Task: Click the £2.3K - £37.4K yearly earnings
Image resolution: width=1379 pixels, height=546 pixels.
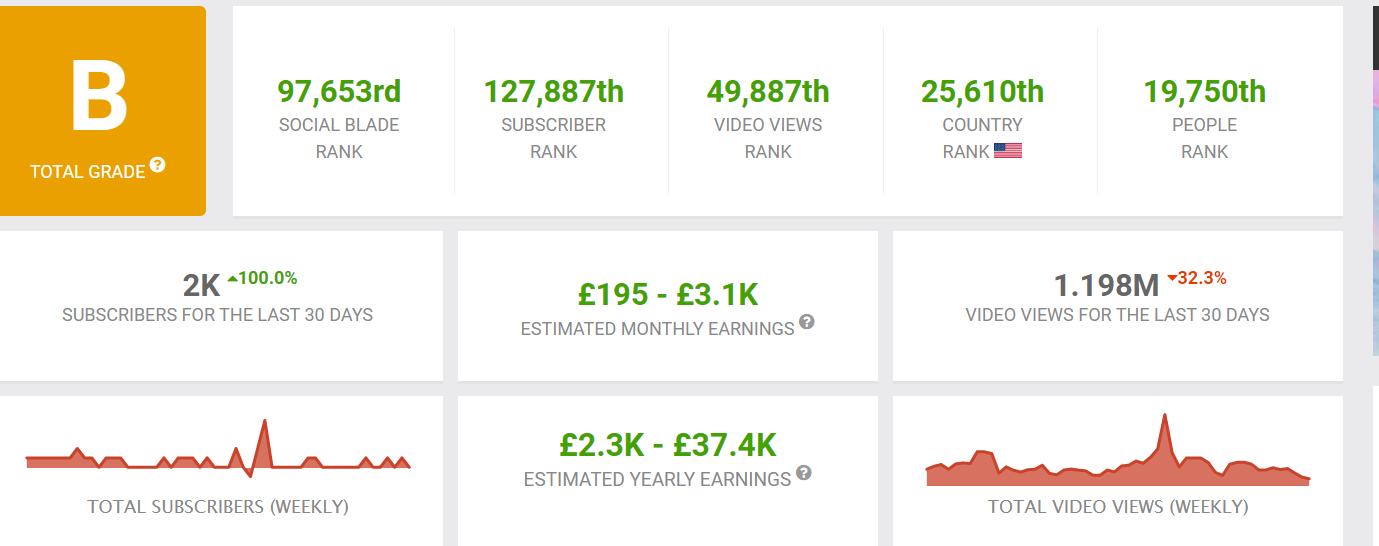Action: click(x=668, y=445)
